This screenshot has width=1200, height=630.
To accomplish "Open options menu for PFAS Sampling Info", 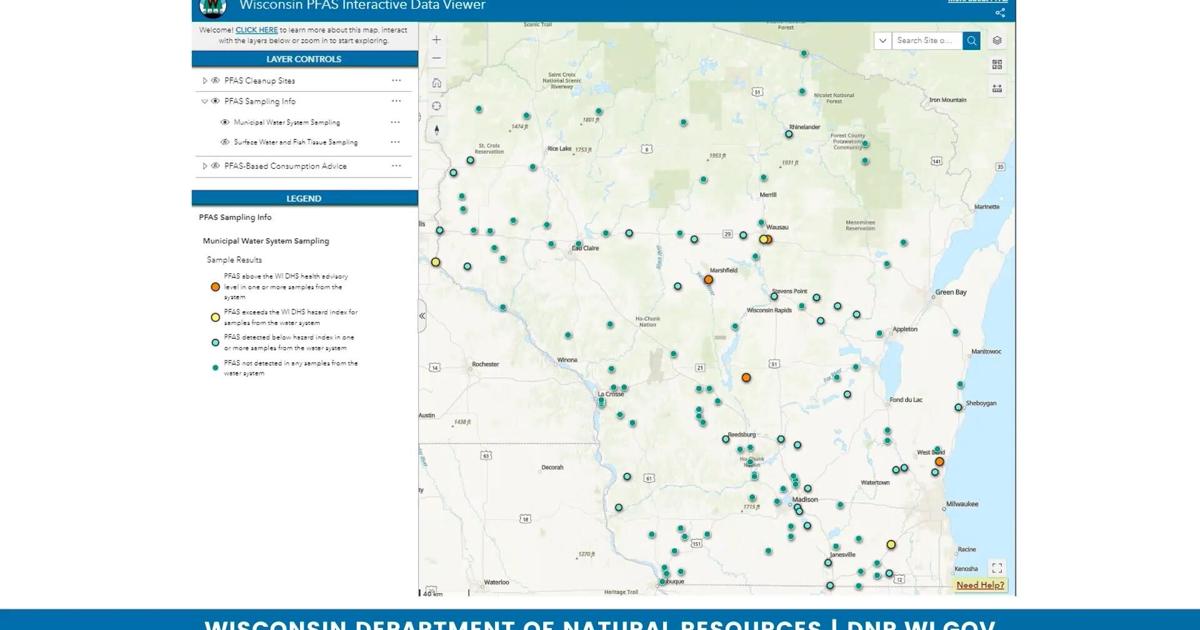I will [397, 101].
